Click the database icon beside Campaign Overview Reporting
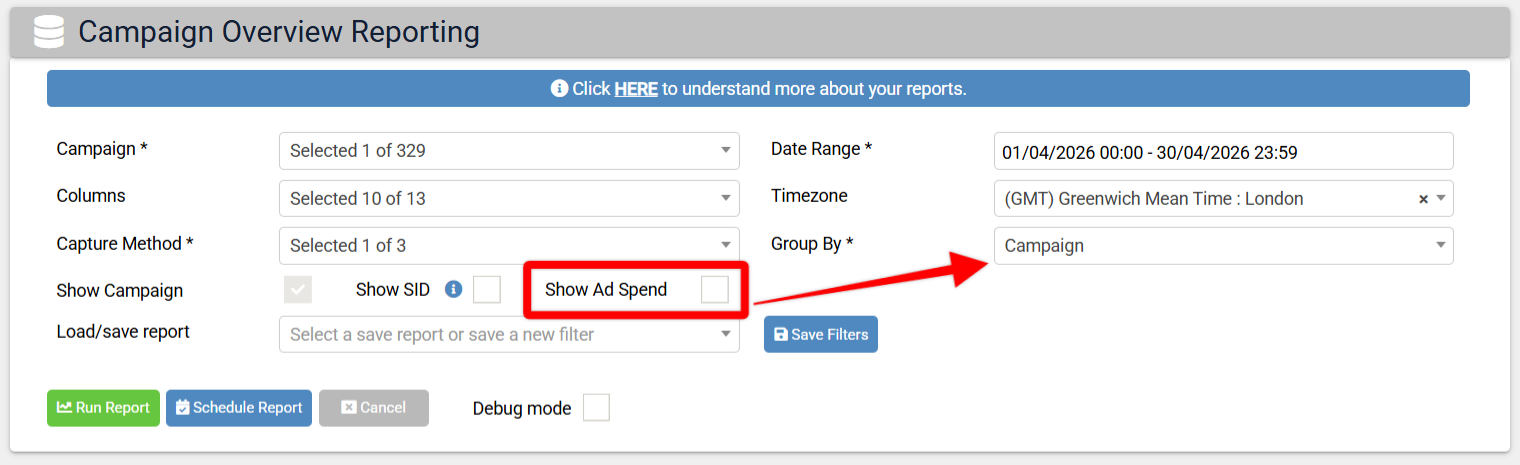This screenshot has height=465, width=1520. 47,32
